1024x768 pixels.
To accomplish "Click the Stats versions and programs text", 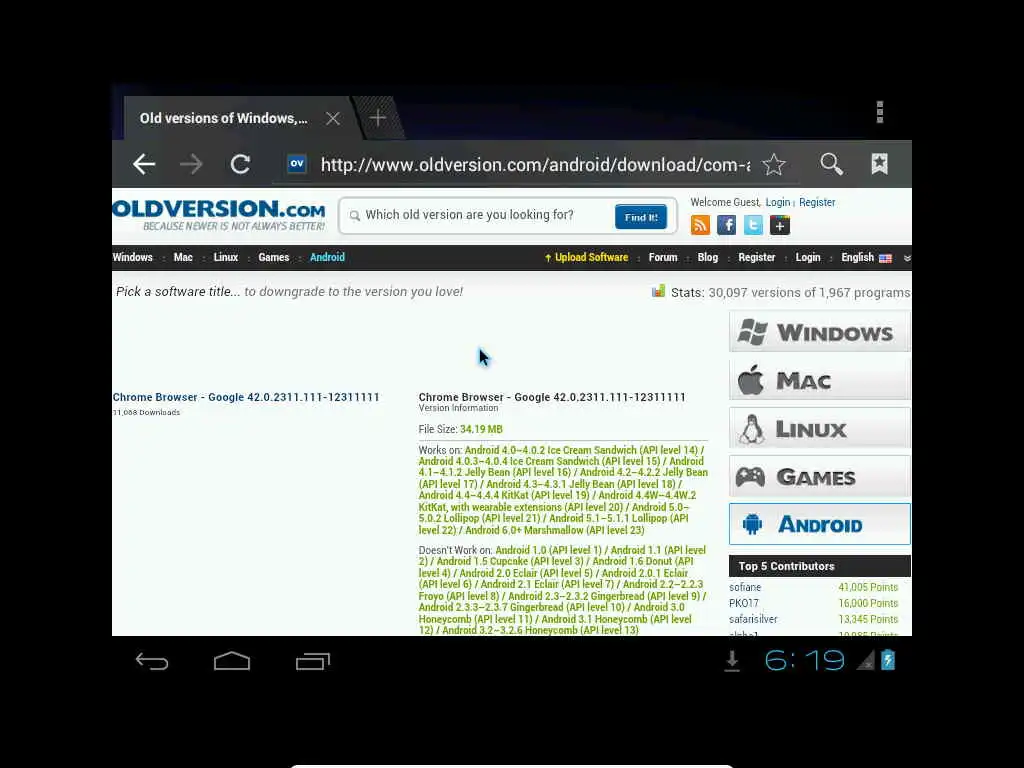I will coord(790,293).
